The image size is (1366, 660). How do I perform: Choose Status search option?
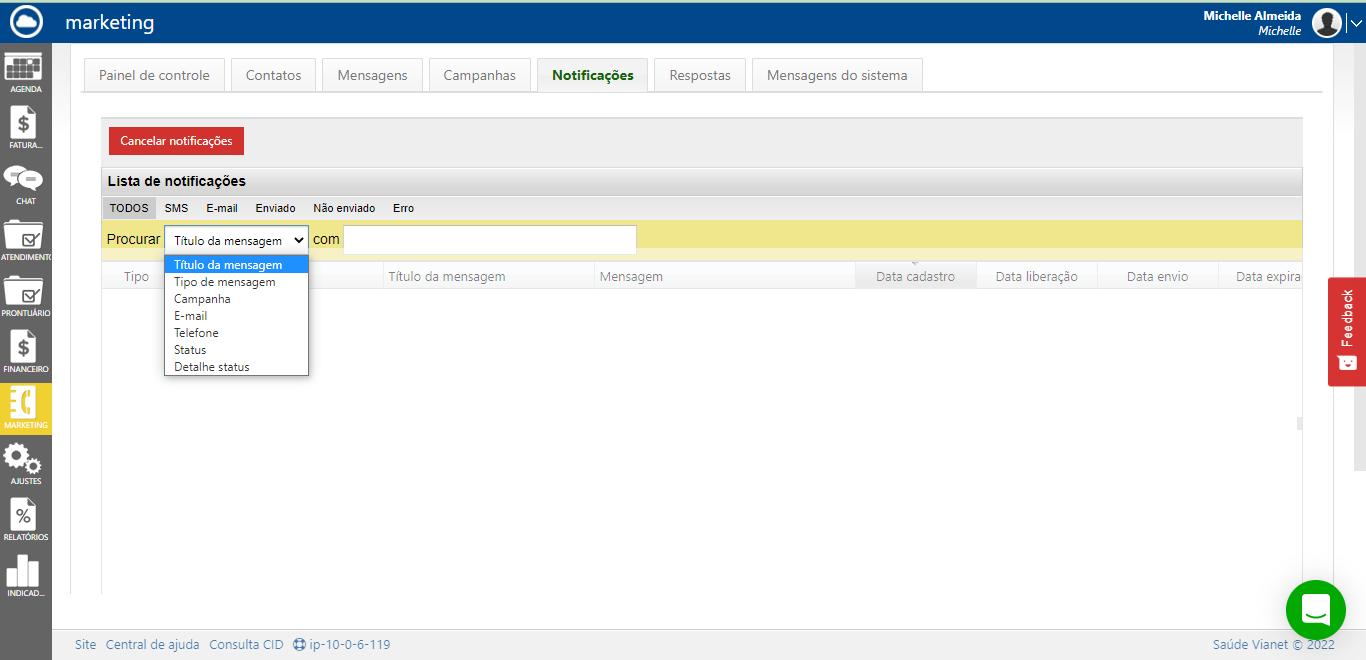click(x=236, y=350)
